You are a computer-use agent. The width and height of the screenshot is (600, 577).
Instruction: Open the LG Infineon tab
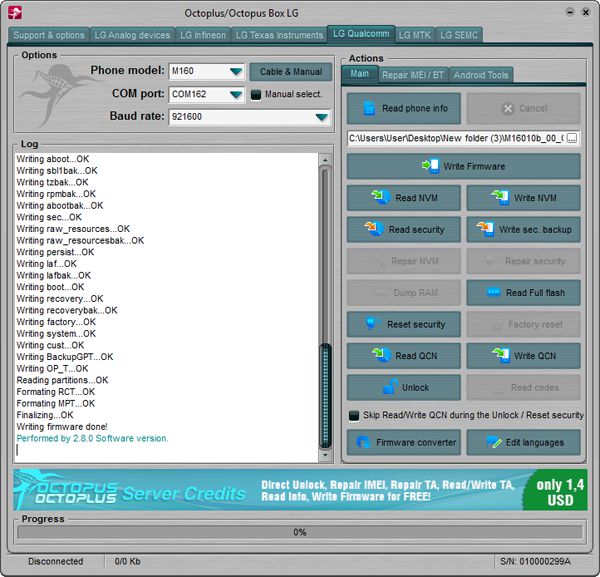(x=203, y=35)
